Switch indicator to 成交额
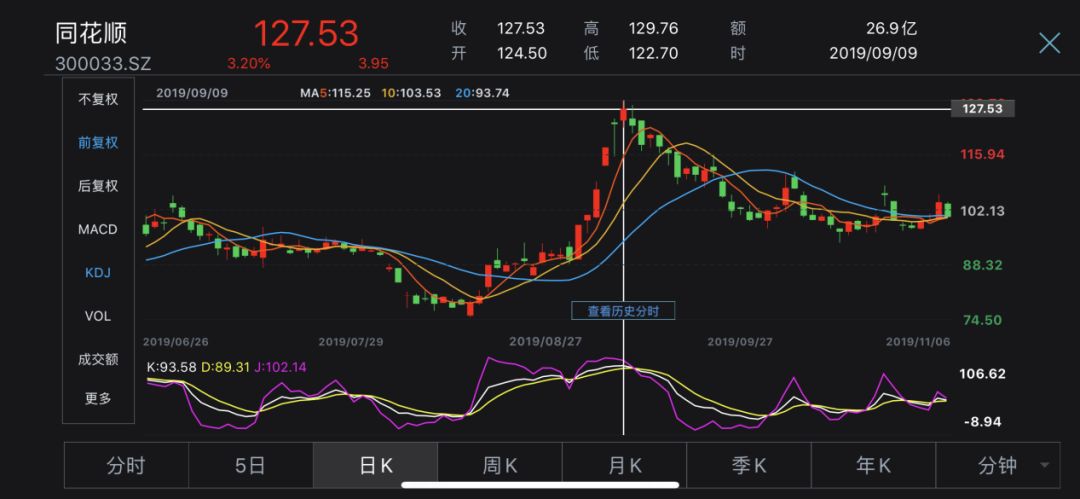 pyautogui.click(x=98, y=359)
